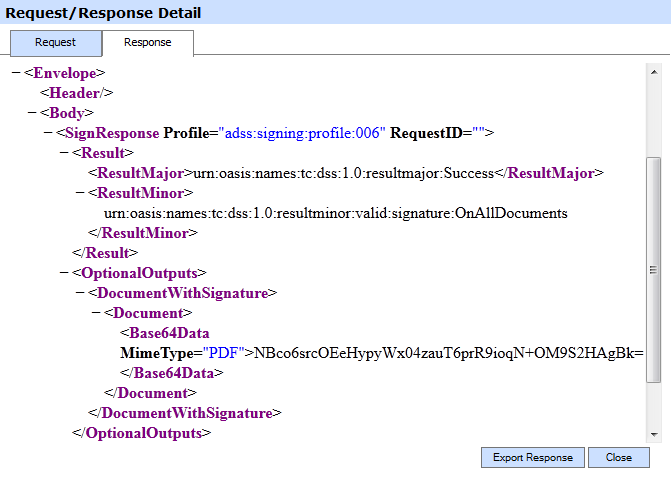Click the Base64 encoded PDF data string
Screen dimensions: 671x489
coord(448,353)
